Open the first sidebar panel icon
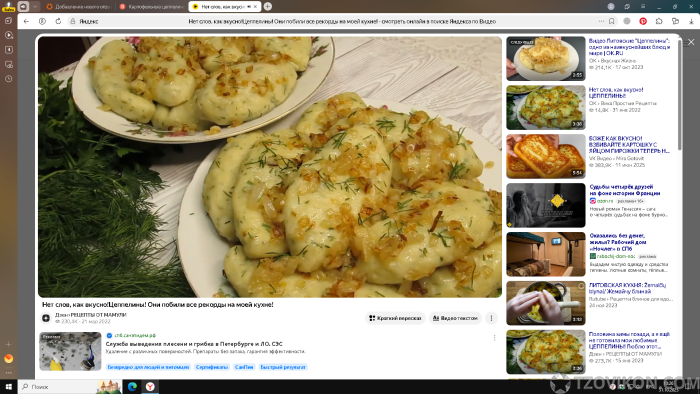Viewport: 700px width, 394px height. coord(8,21)
